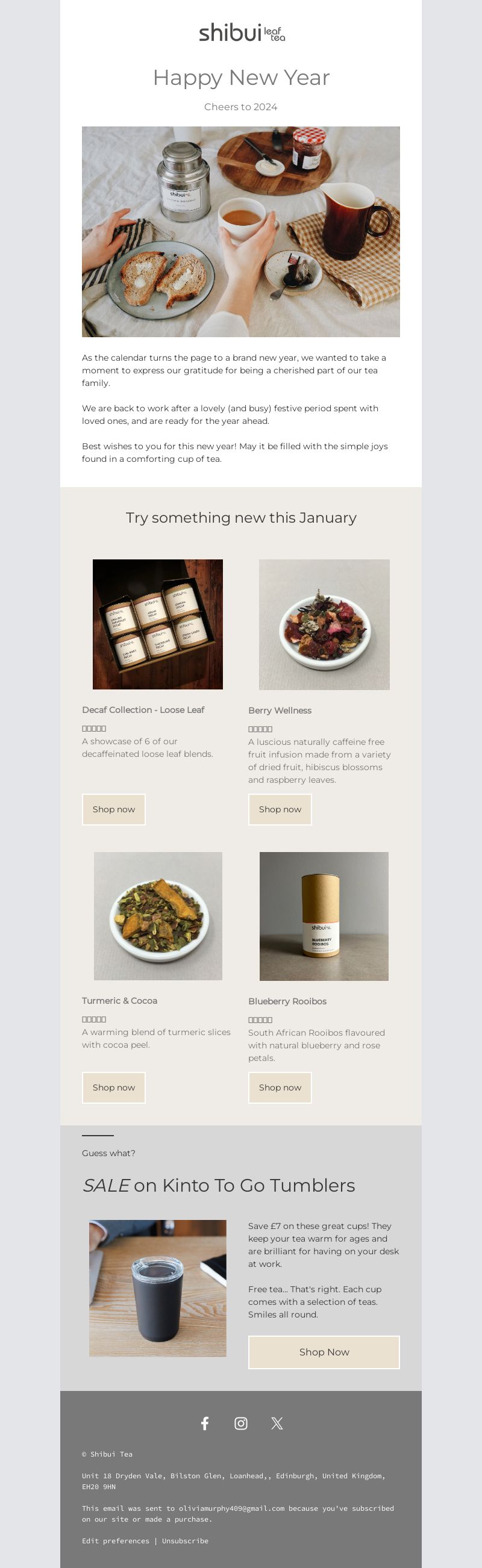Click Shop now under Blueberry Rooibos
Screen dimensions: 482x1568
[x=280, y=1087]
